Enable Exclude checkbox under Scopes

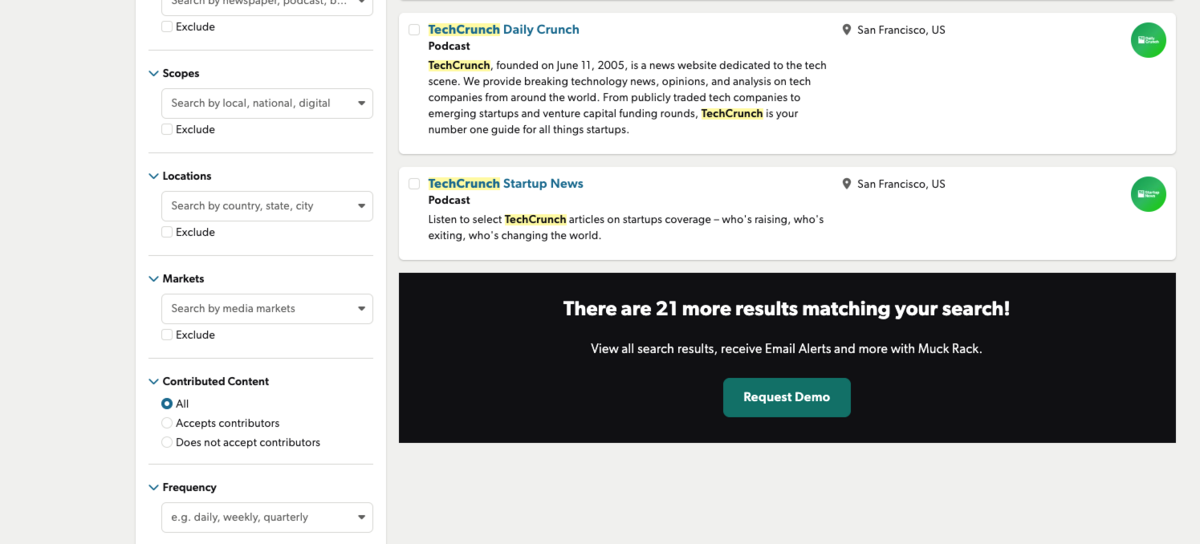[167, 130]
